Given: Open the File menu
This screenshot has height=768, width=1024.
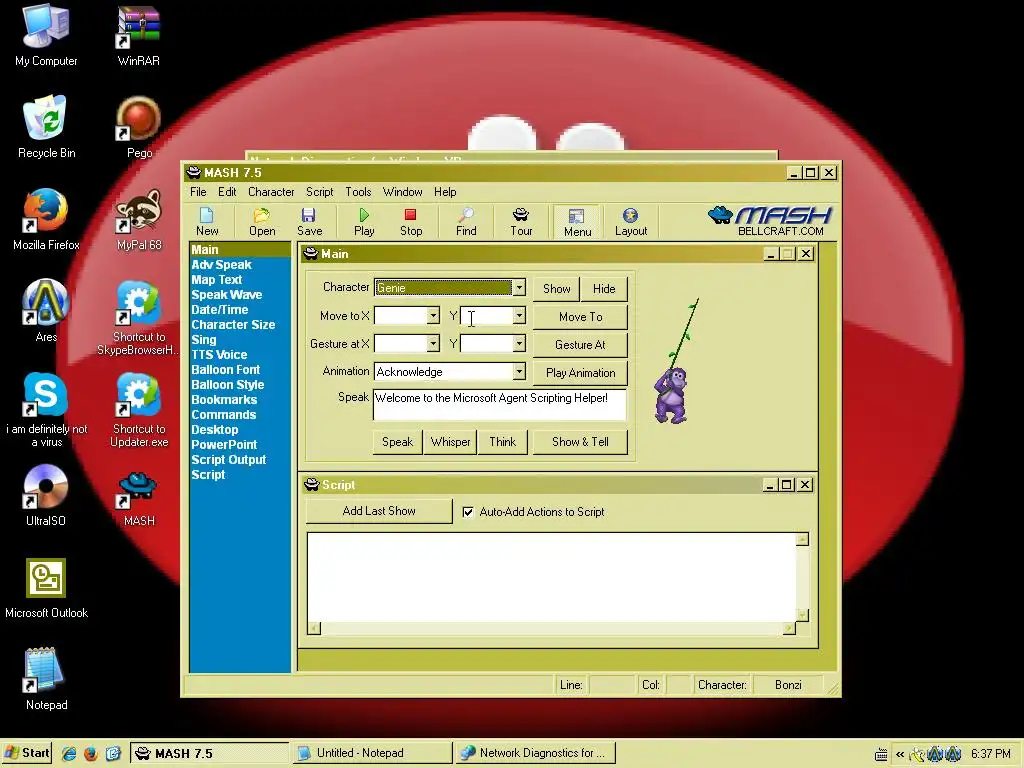Looking at the screenshot, I should coord(198,192).
